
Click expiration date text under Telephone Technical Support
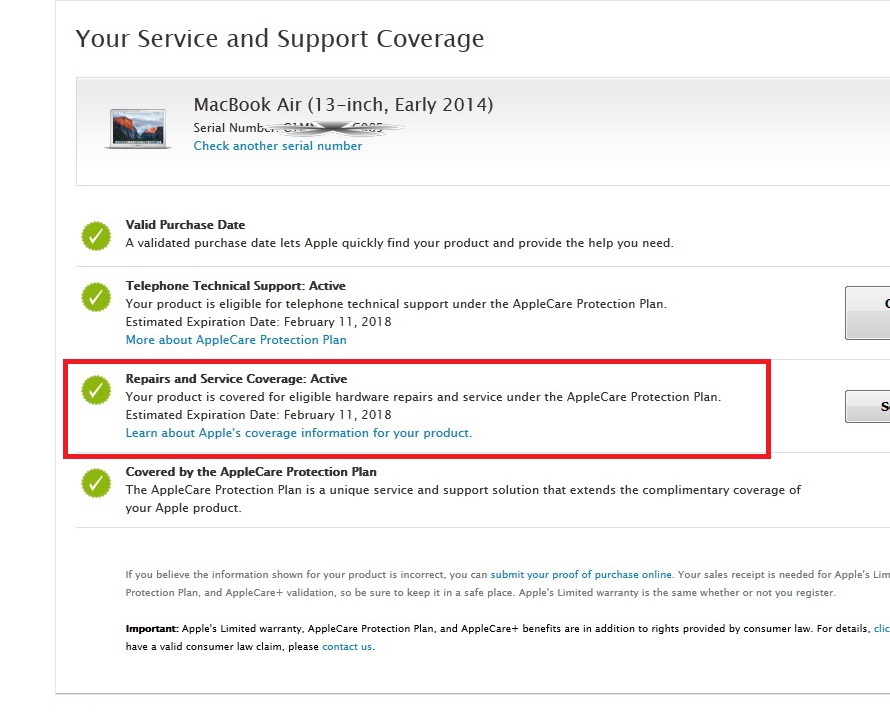point(258,322)
